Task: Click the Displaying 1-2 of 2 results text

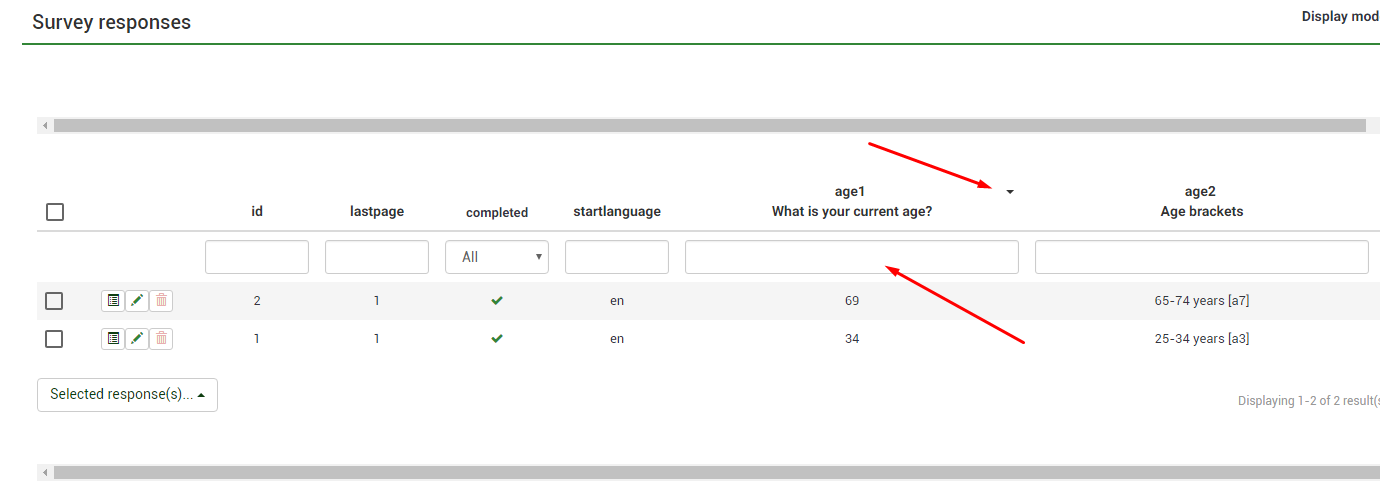Action: click(x=1309, y=401)
